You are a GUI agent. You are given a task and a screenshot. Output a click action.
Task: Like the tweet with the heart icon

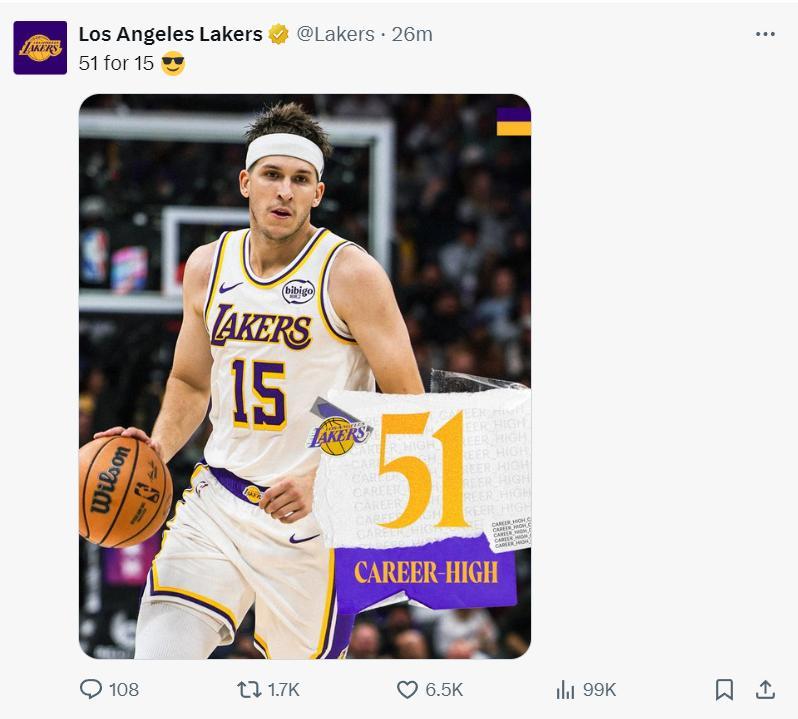pos(407,689)
